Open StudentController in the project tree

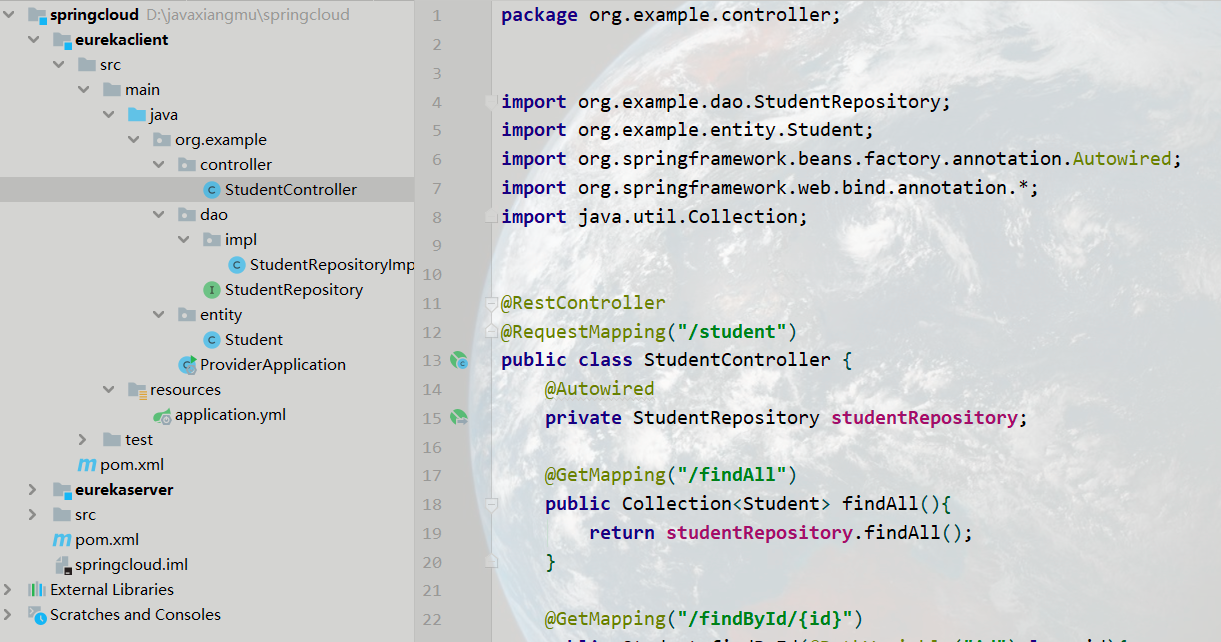(290, 190)
